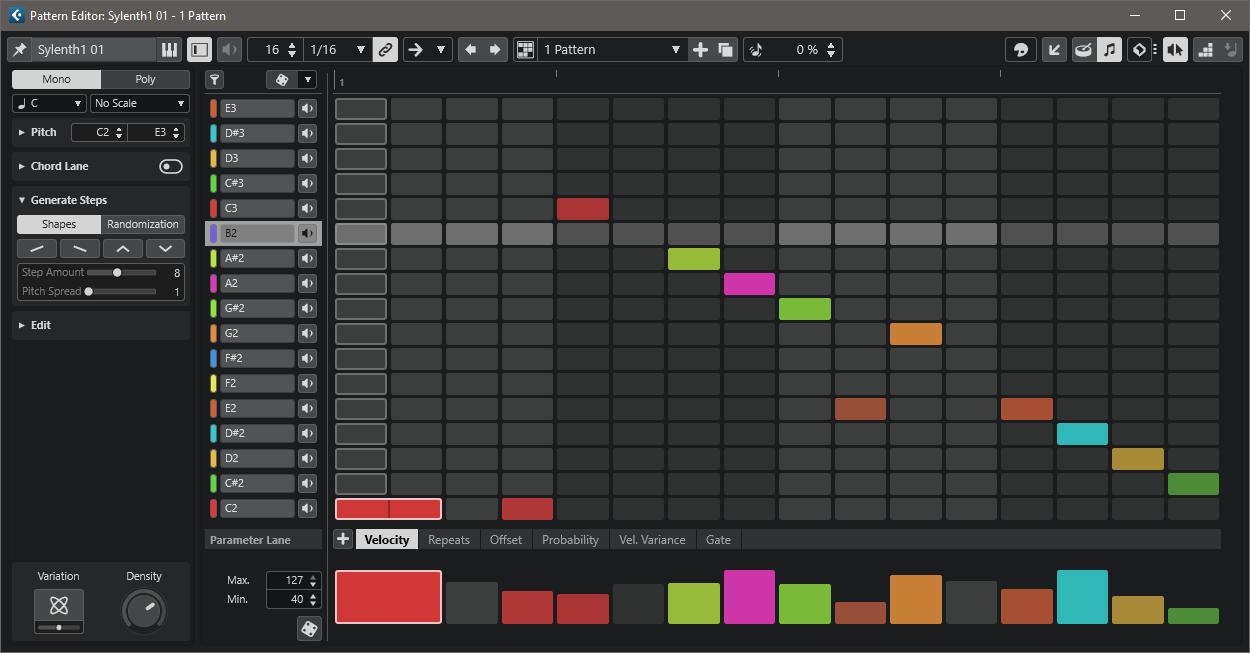This screenshot has height=653, width=1250.
Task: Click the duplicate pattern icon
Action: click(725, 50)
